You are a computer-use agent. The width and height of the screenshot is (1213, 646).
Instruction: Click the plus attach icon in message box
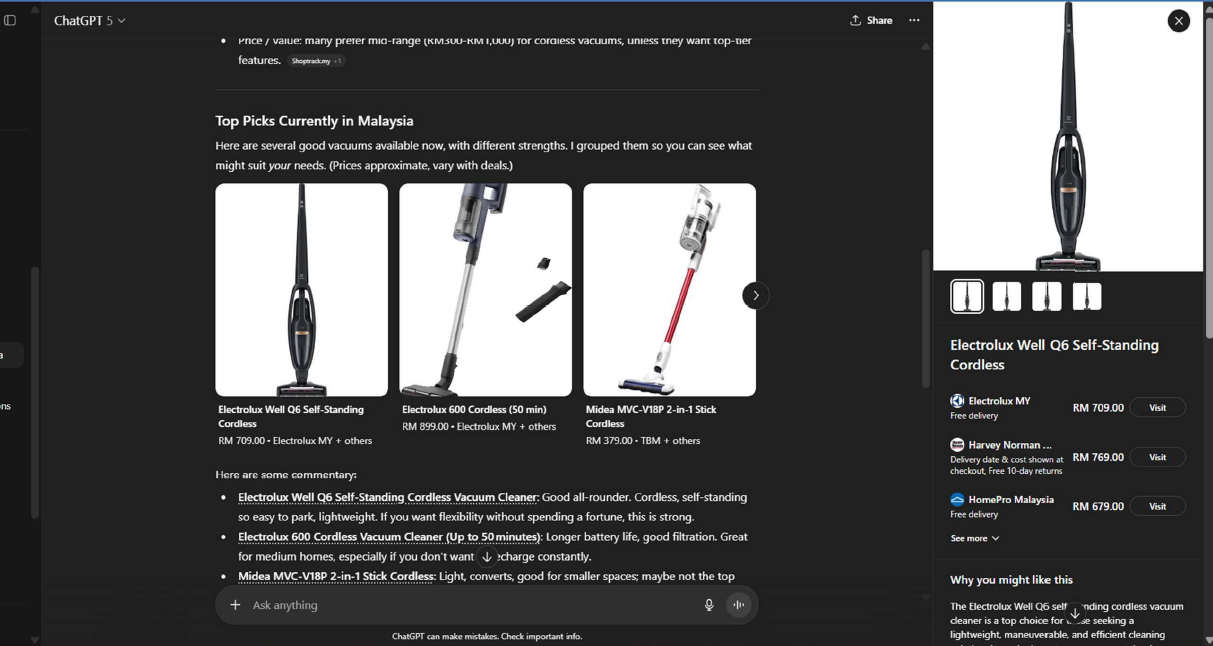point(235,605)
